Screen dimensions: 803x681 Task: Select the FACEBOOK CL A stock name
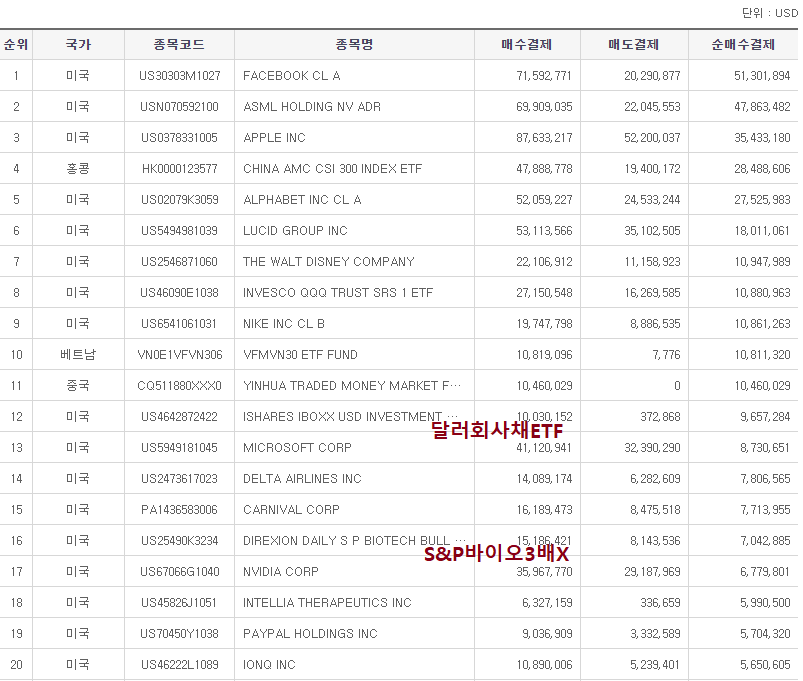[x=291, y=76]
